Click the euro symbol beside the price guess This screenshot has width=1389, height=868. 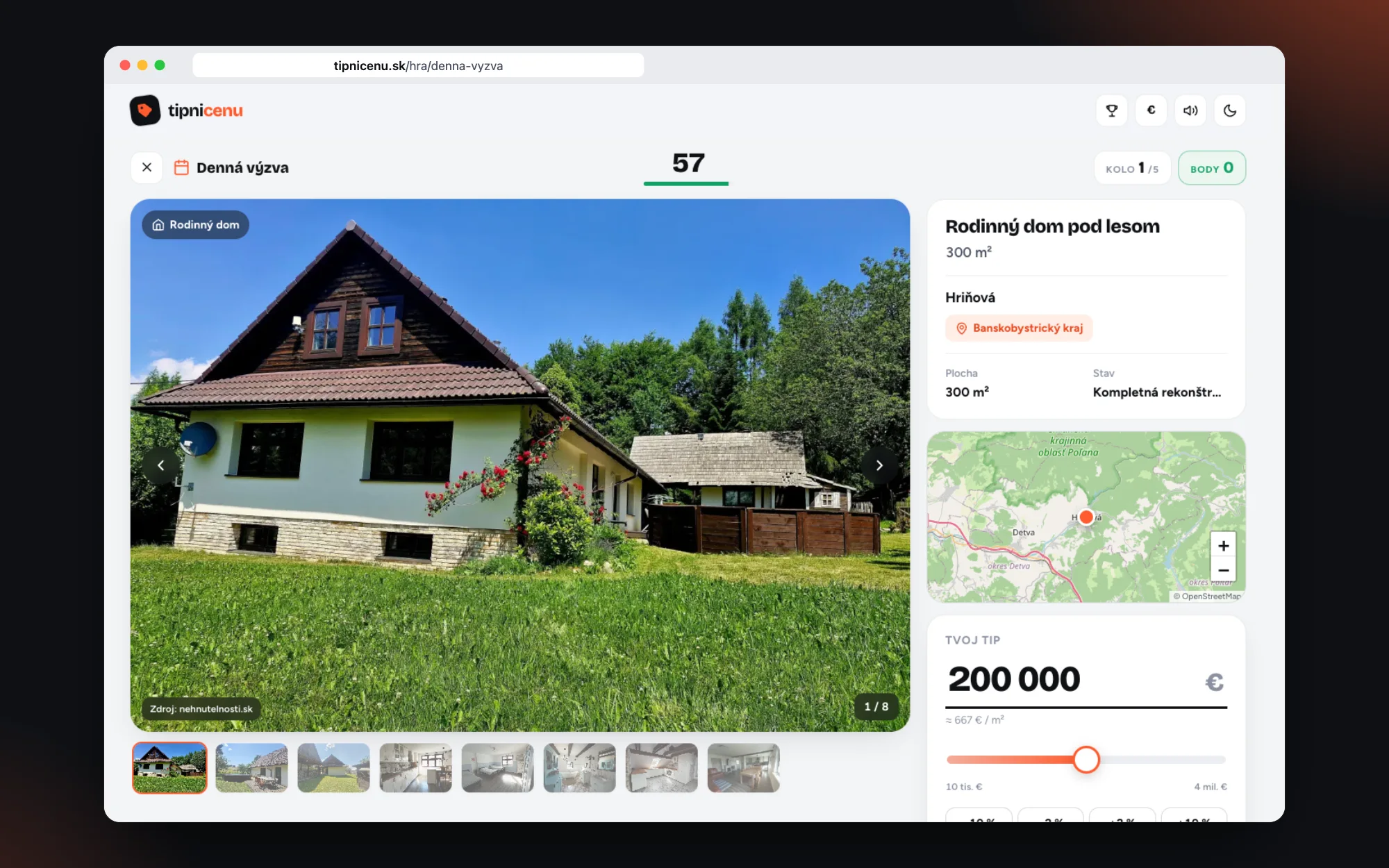click(1214, 682)
